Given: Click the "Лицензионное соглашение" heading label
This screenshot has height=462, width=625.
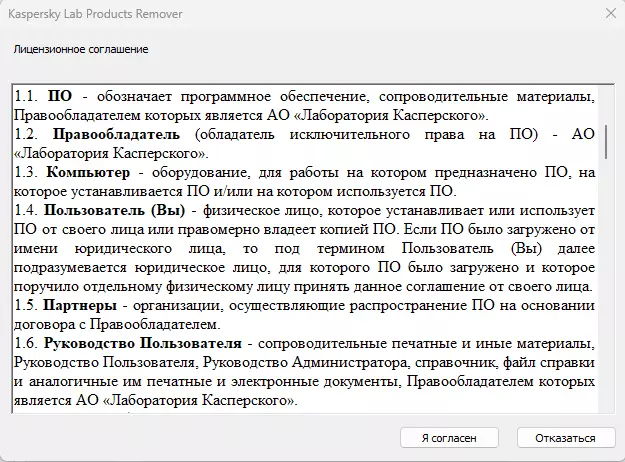Looking at the screenshot, I should coord(81,49).
